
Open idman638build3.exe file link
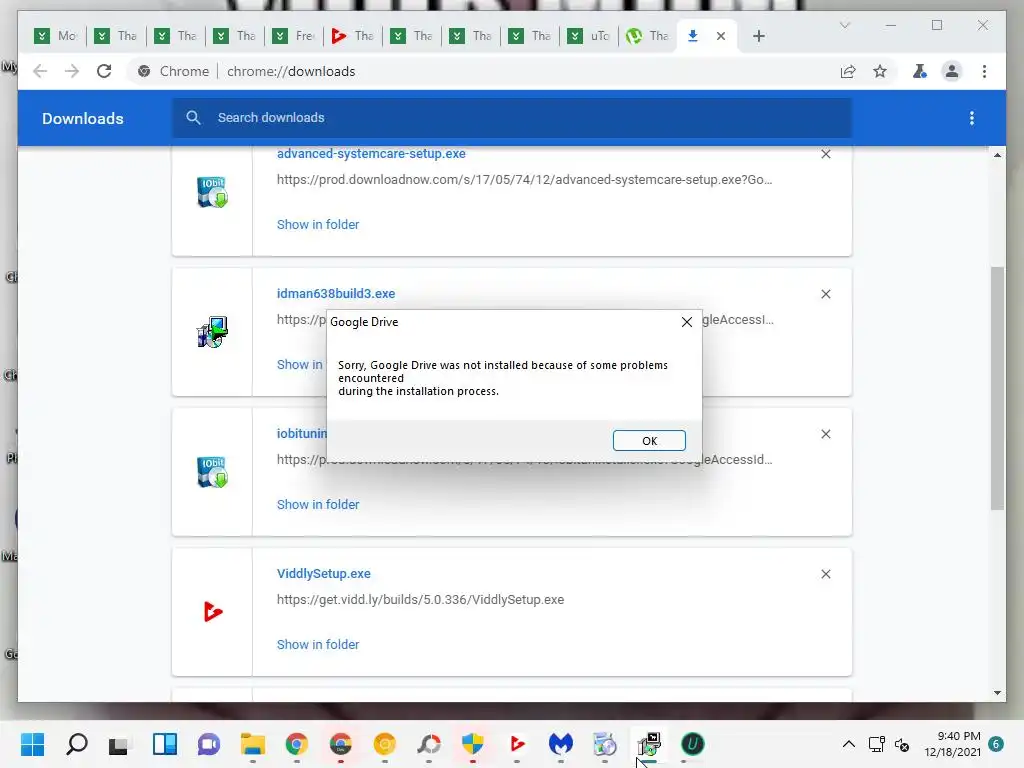pyautogui.click(x=336, y=294)
